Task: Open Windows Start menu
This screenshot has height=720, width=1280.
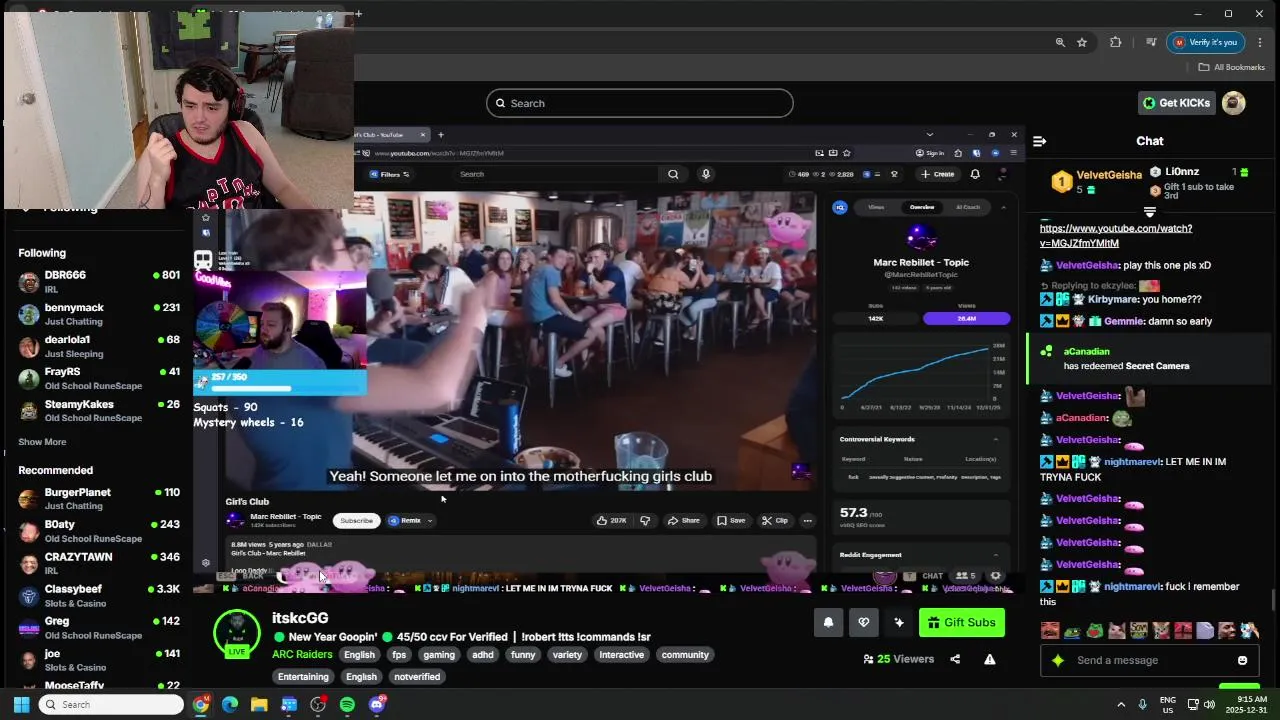Action: pyautogui.click(x=21, y=704)
